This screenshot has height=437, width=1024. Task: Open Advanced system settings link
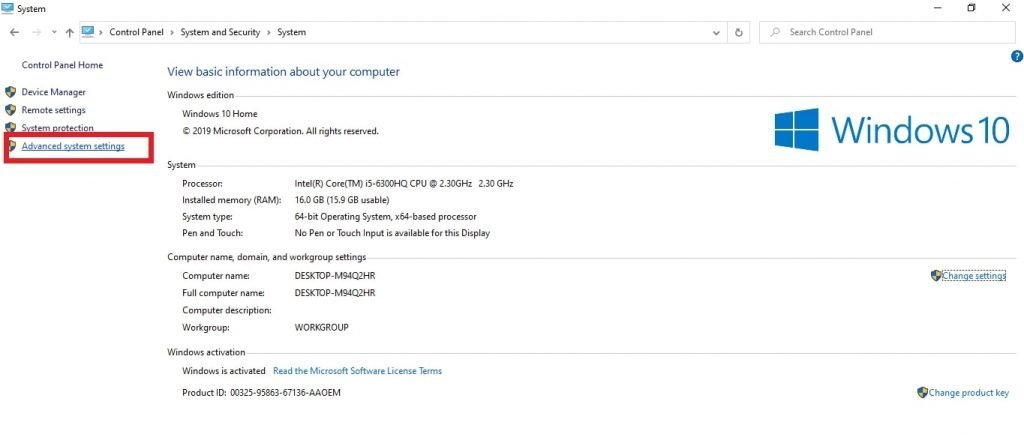[x=73, y=147]
